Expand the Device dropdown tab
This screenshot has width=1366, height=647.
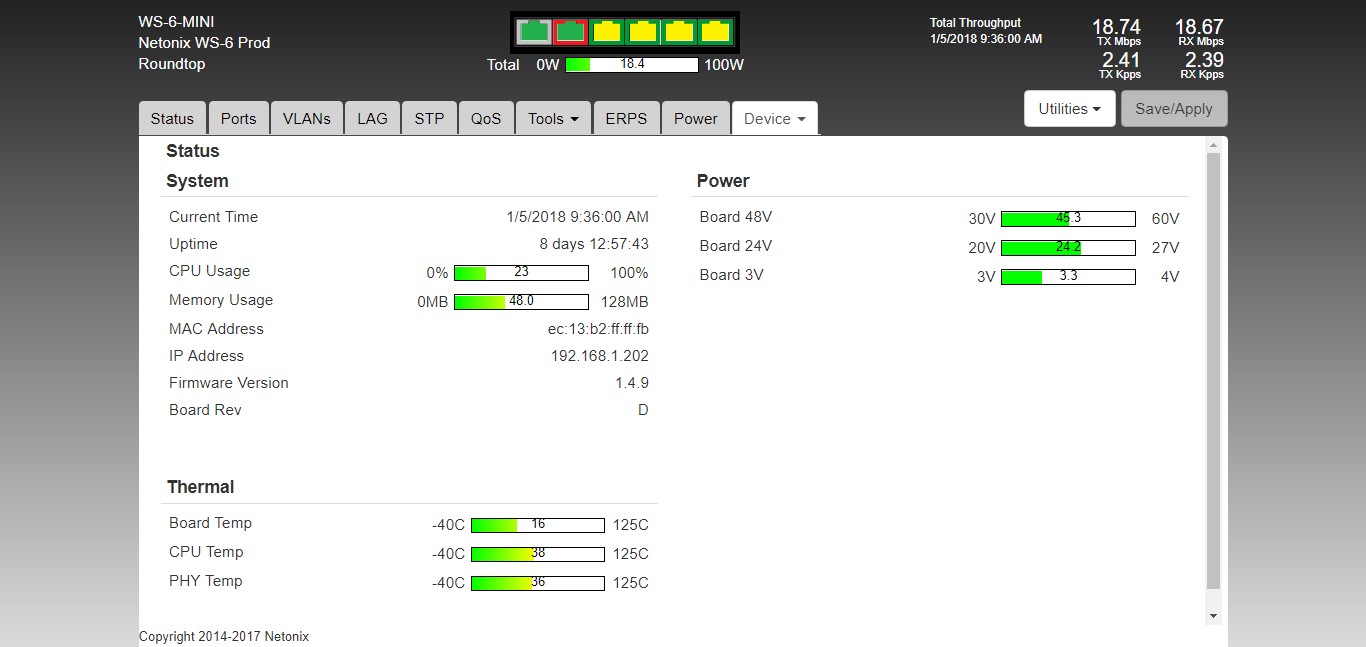(x=774, y=118)
